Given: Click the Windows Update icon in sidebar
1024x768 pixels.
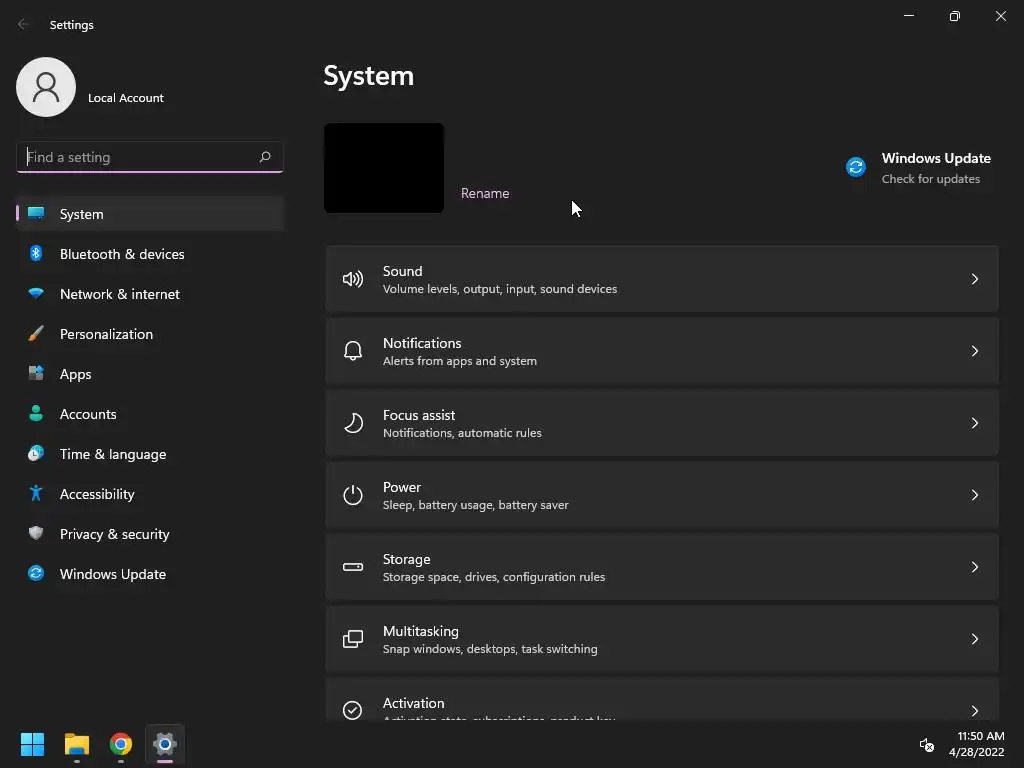Looking at the screenshot, I should 36,573.
